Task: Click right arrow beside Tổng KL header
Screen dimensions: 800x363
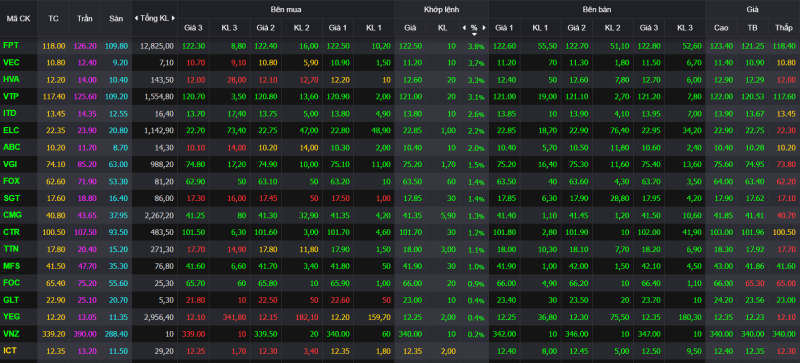Action: click(x=173, y=18)
